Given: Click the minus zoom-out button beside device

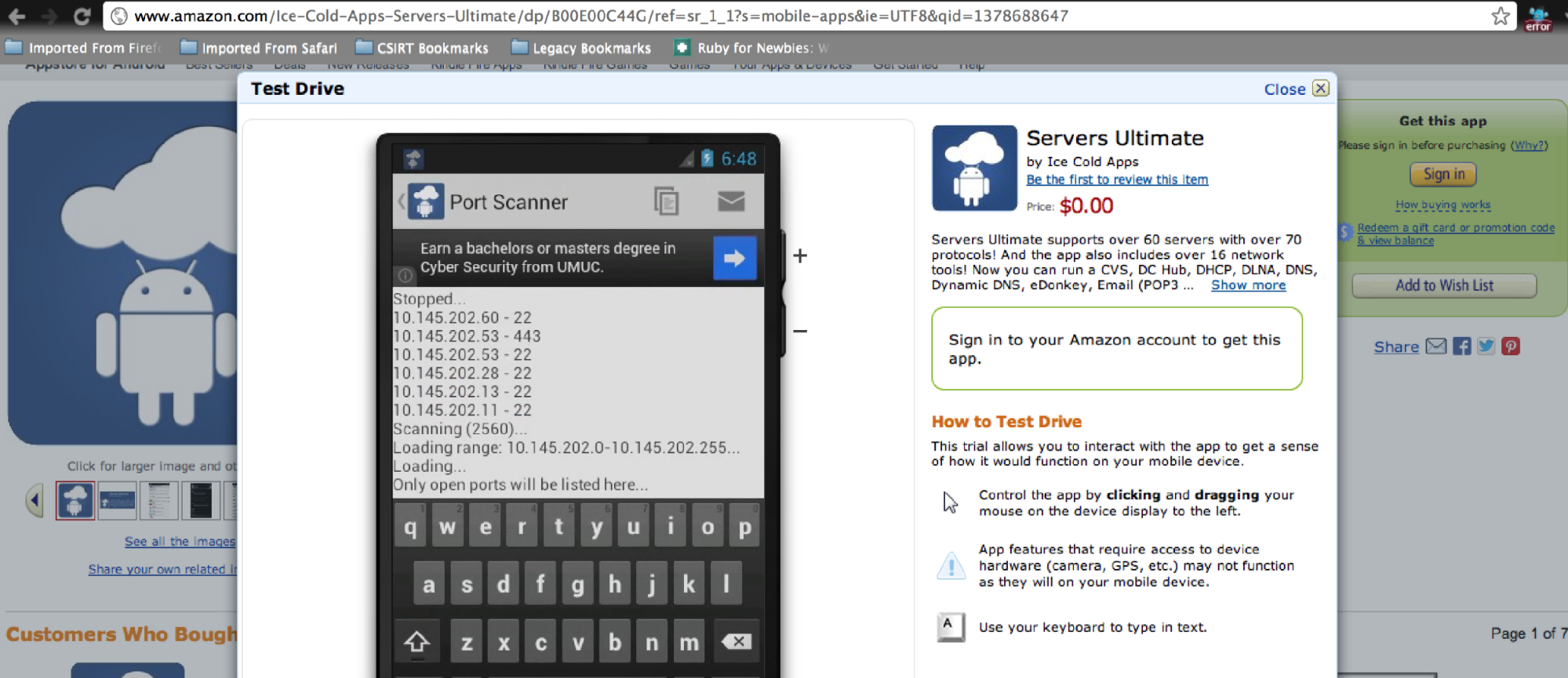Looking at the screenshot, I should point(800,331).
